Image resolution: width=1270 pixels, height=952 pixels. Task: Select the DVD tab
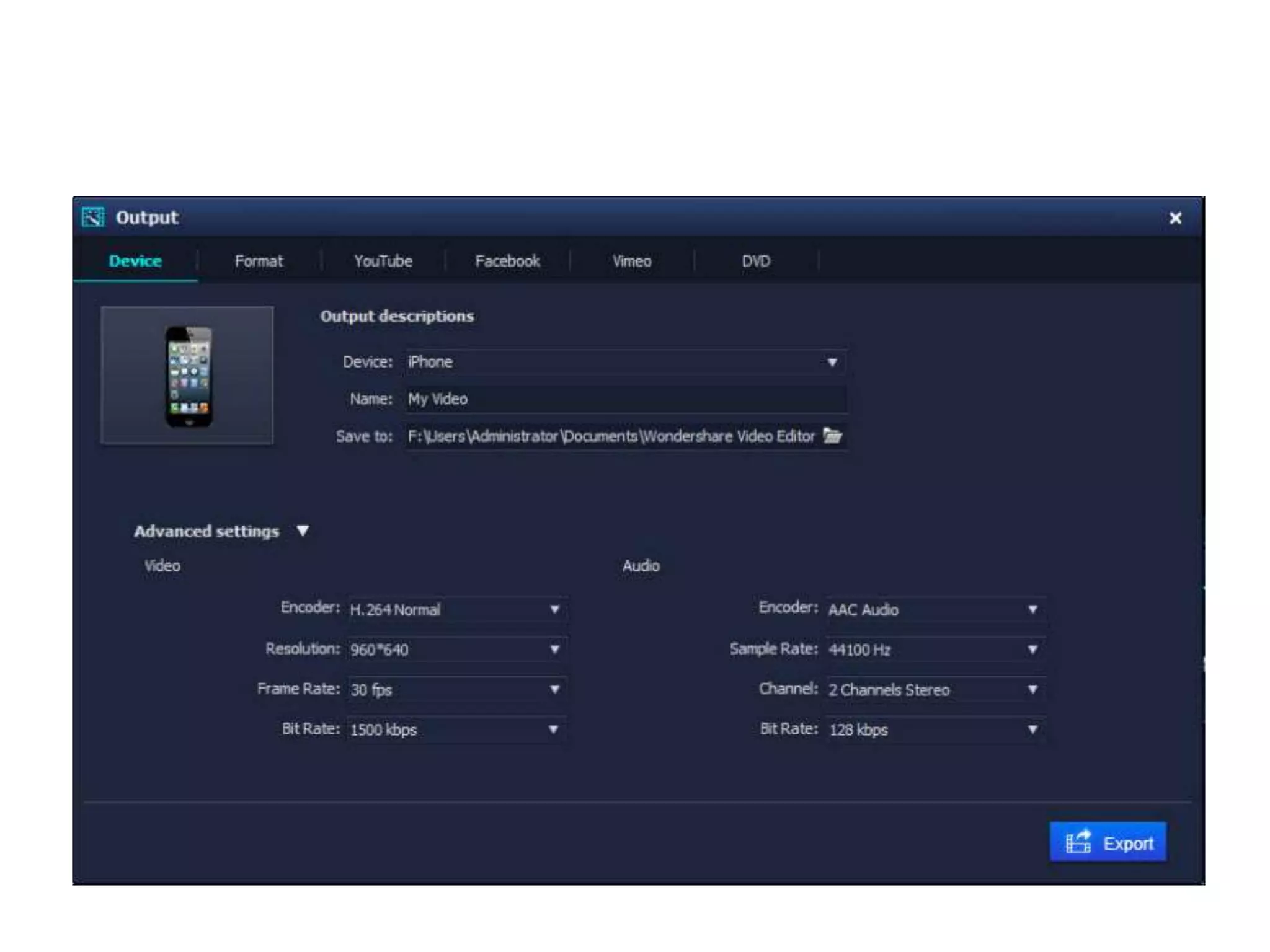pos(756,261)
